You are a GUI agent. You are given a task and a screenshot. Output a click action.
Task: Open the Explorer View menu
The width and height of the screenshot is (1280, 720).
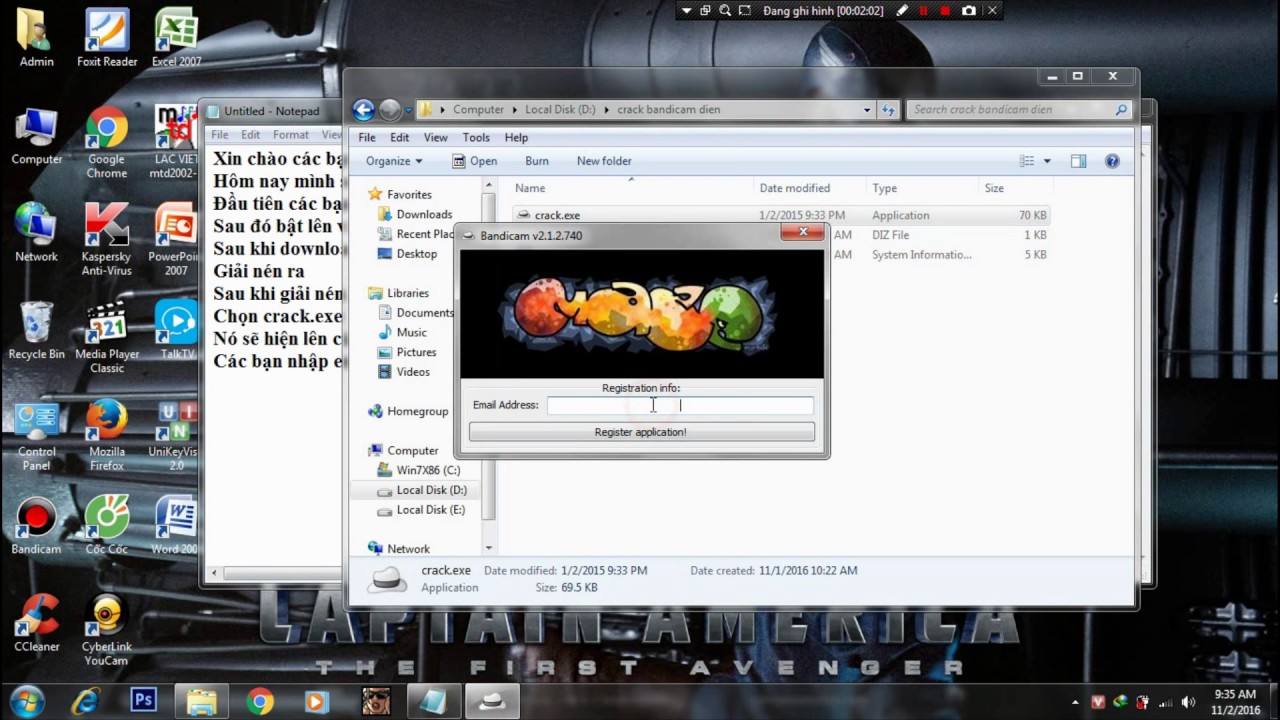436,137
